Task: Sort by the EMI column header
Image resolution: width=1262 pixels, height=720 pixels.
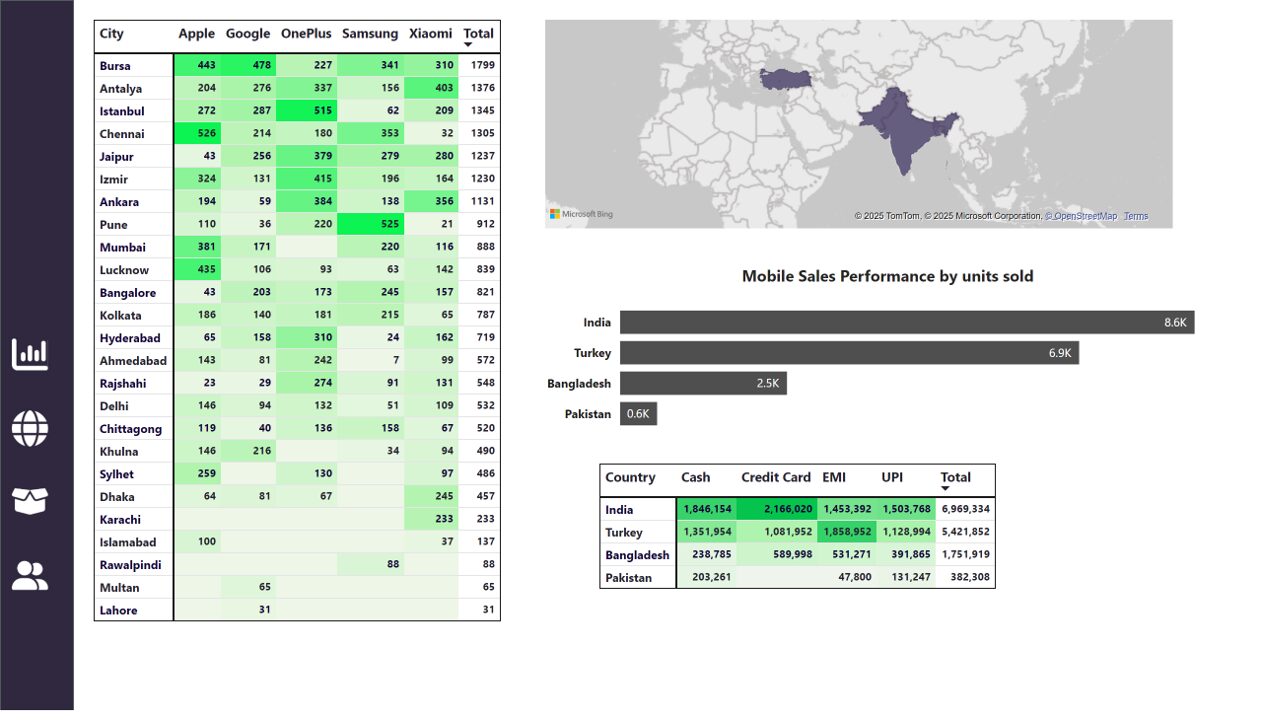Action: pyautogui.click(x=834, y=478)
